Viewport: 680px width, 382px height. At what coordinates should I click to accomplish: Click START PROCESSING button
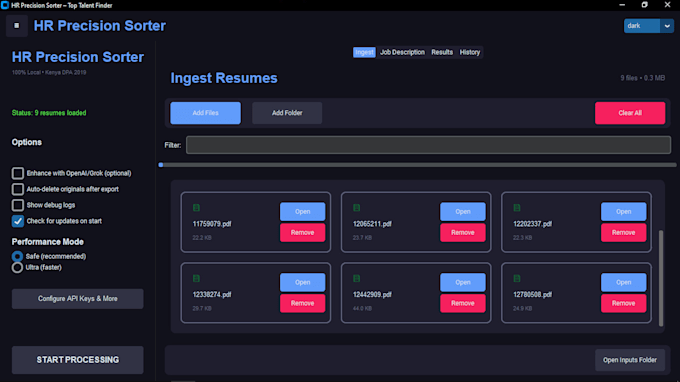pyautogui.click(x=78, y=360)
